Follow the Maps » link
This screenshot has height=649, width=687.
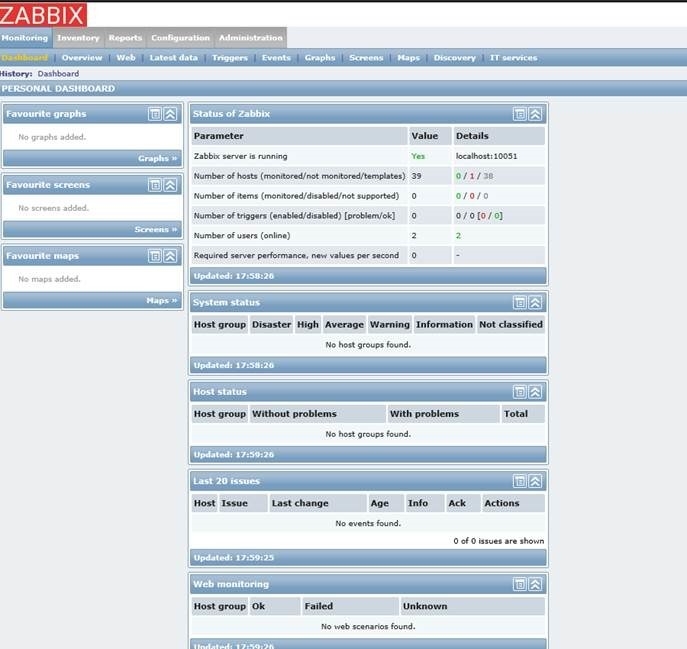(162, 300)
